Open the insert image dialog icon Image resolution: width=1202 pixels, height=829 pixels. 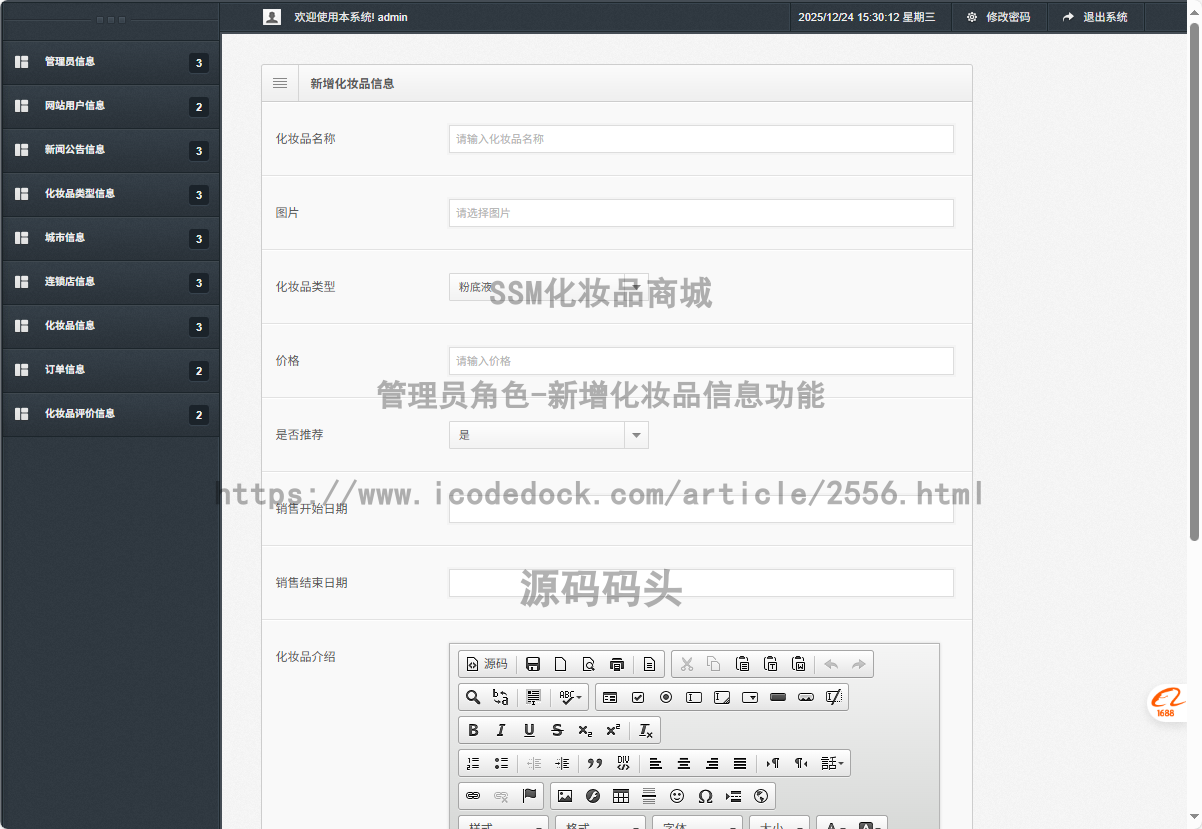[566, 796]
